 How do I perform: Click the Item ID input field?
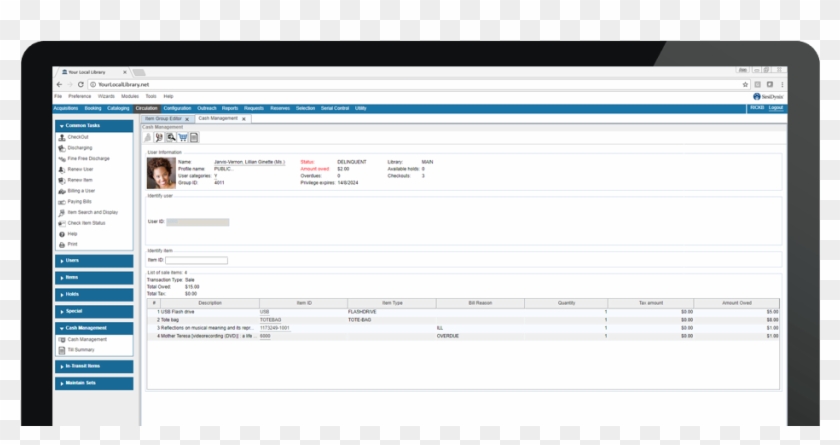196,260
